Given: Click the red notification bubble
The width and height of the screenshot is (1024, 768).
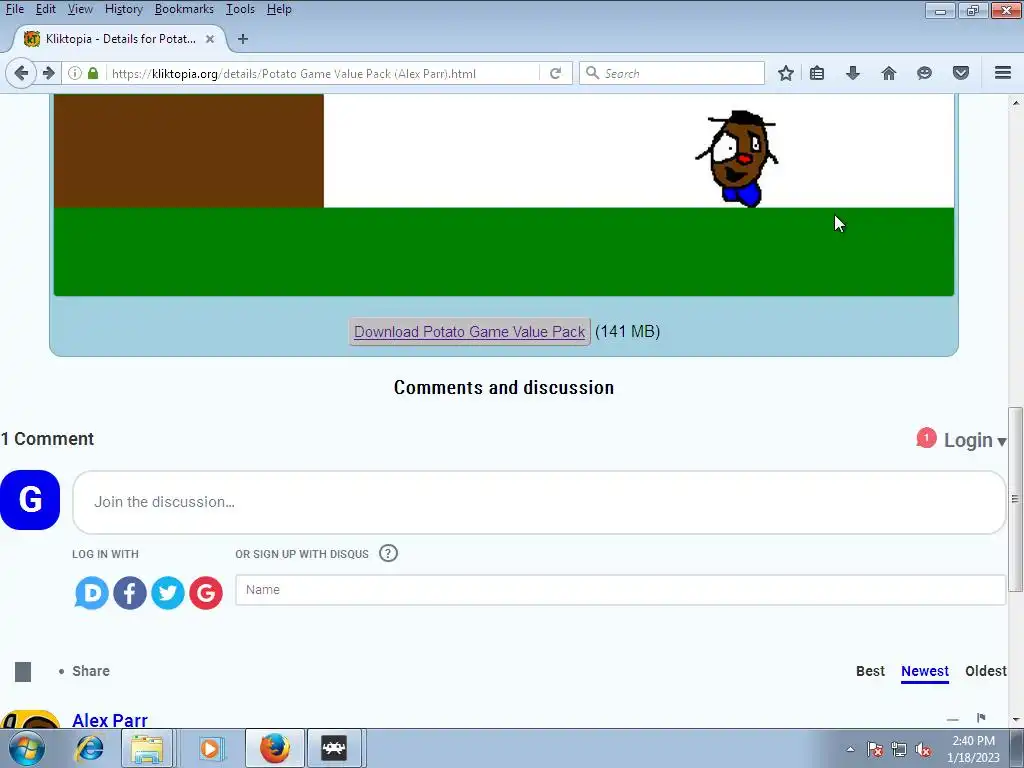Looking at the screenshot, I should pos(926,438).
